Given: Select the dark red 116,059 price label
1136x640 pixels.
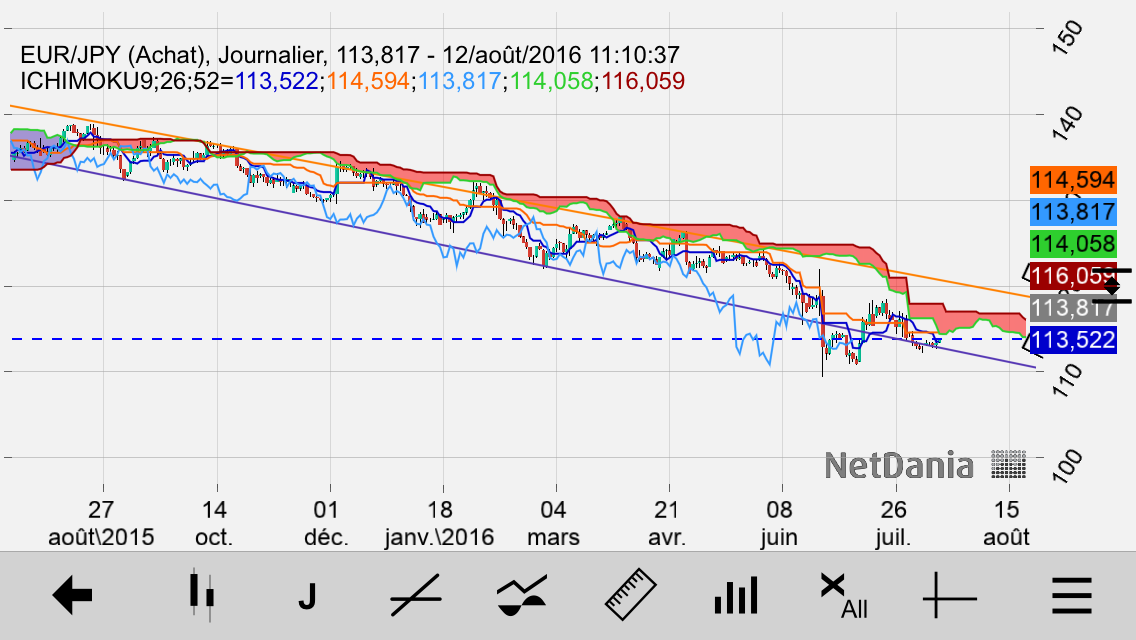Looking at the screenshot, I should pyautogui.click(x=1073, y=275).
